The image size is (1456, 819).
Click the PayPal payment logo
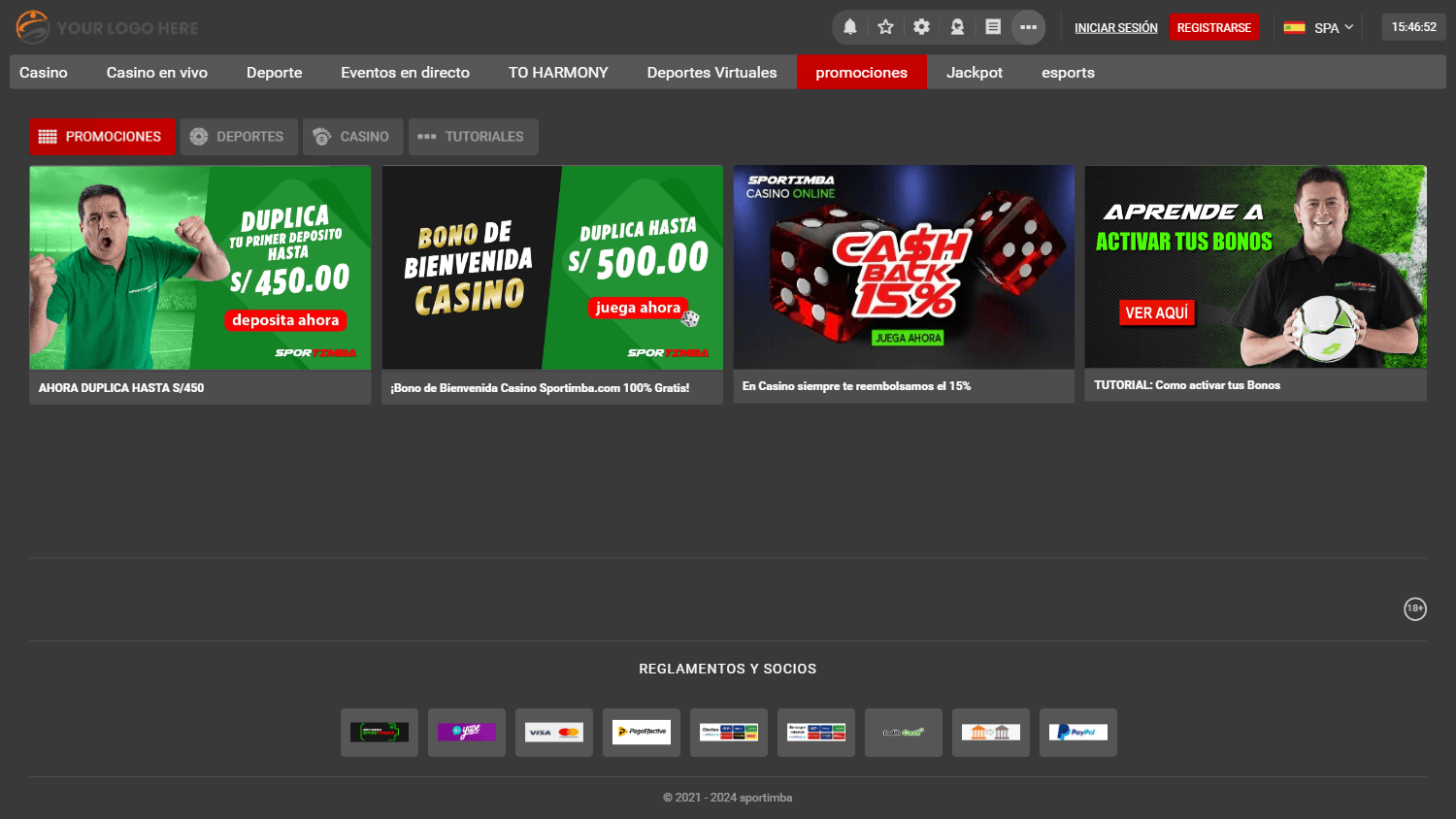(1078, 733)
